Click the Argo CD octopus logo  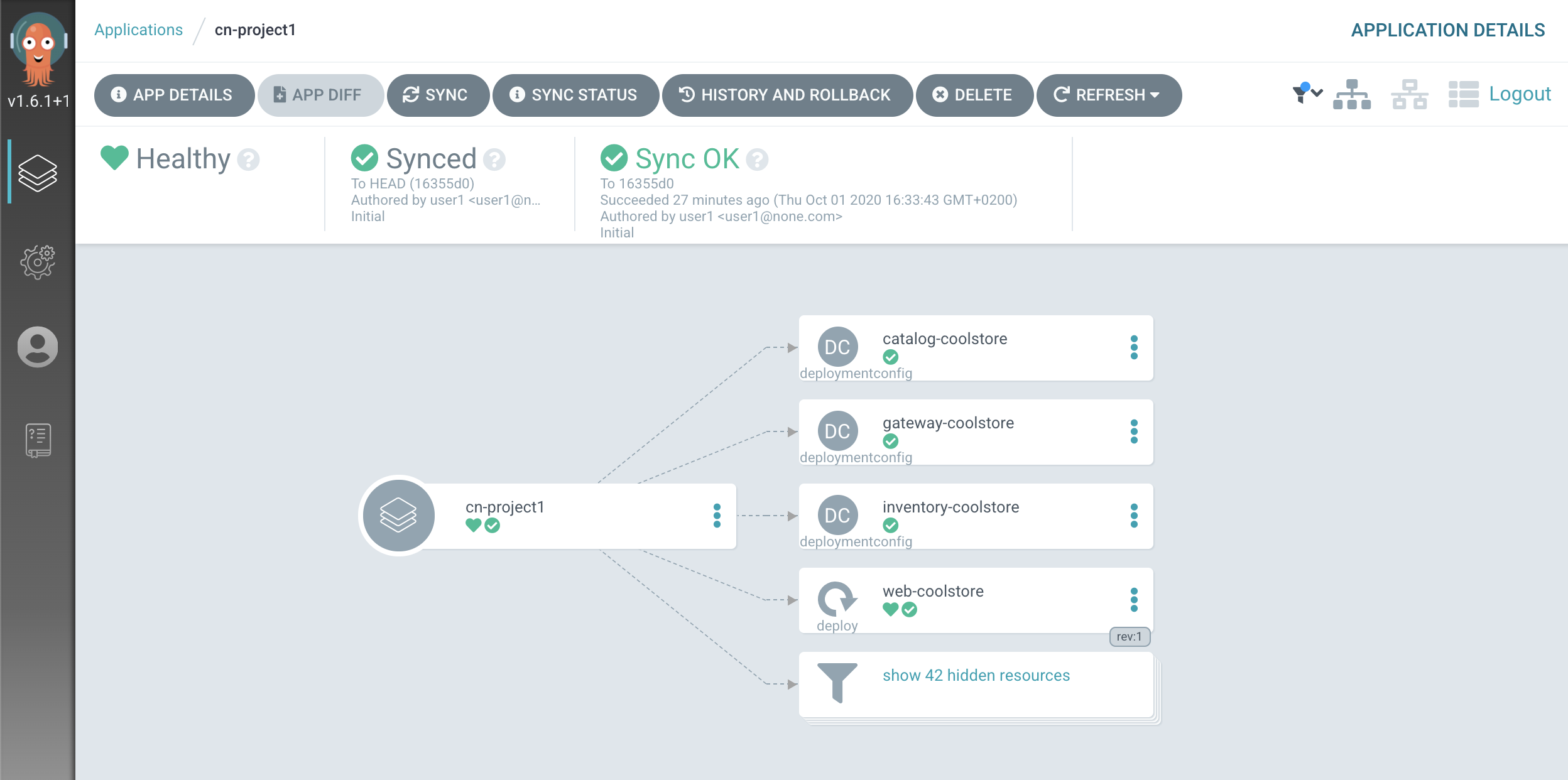[38, 49]
